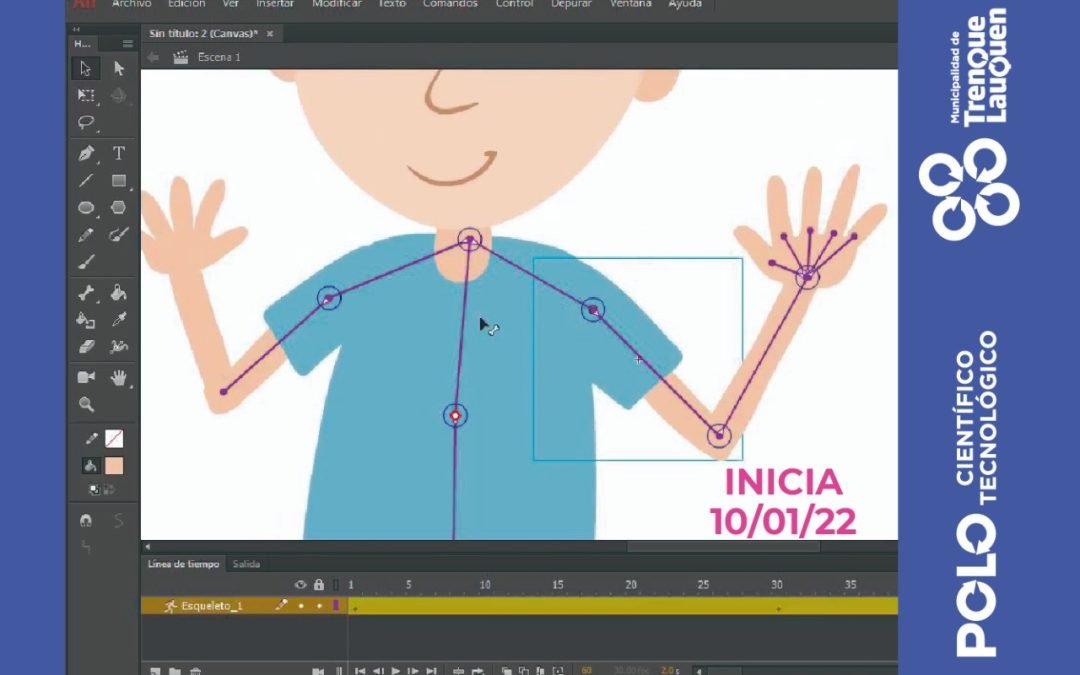Pick the Text tool
Image resolution: width=1080 pixels, height=675 pixels.
[118, 153]
